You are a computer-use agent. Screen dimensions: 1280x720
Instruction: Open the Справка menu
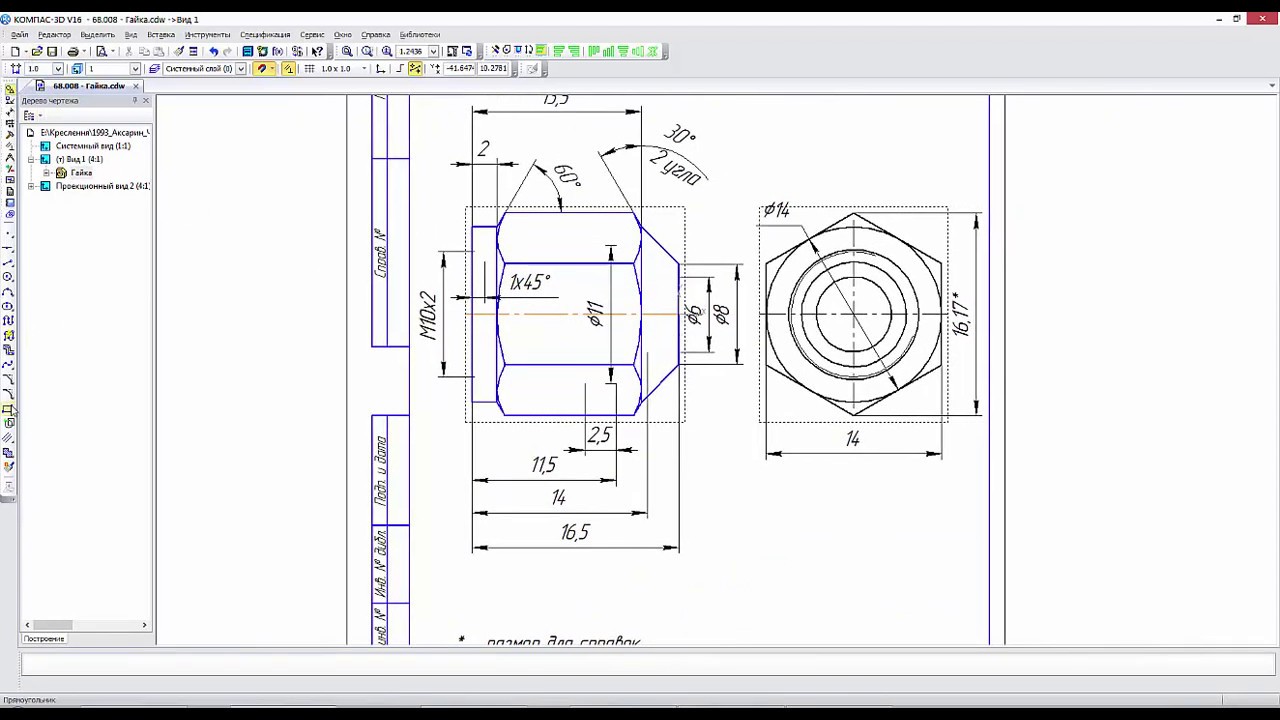pos(376,35)
